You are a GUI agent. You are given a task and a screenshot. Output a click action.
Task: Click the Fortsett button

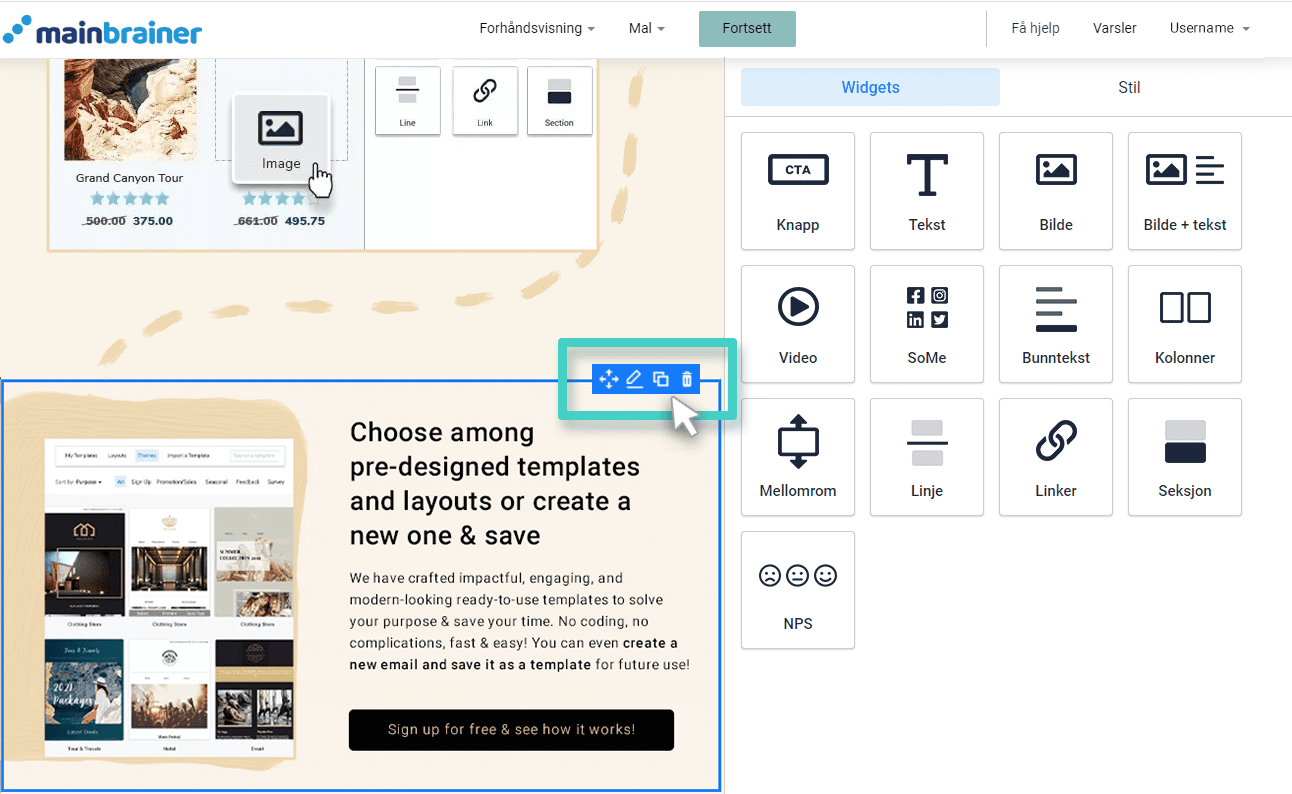pyautogui.click(x=747, y=29)
